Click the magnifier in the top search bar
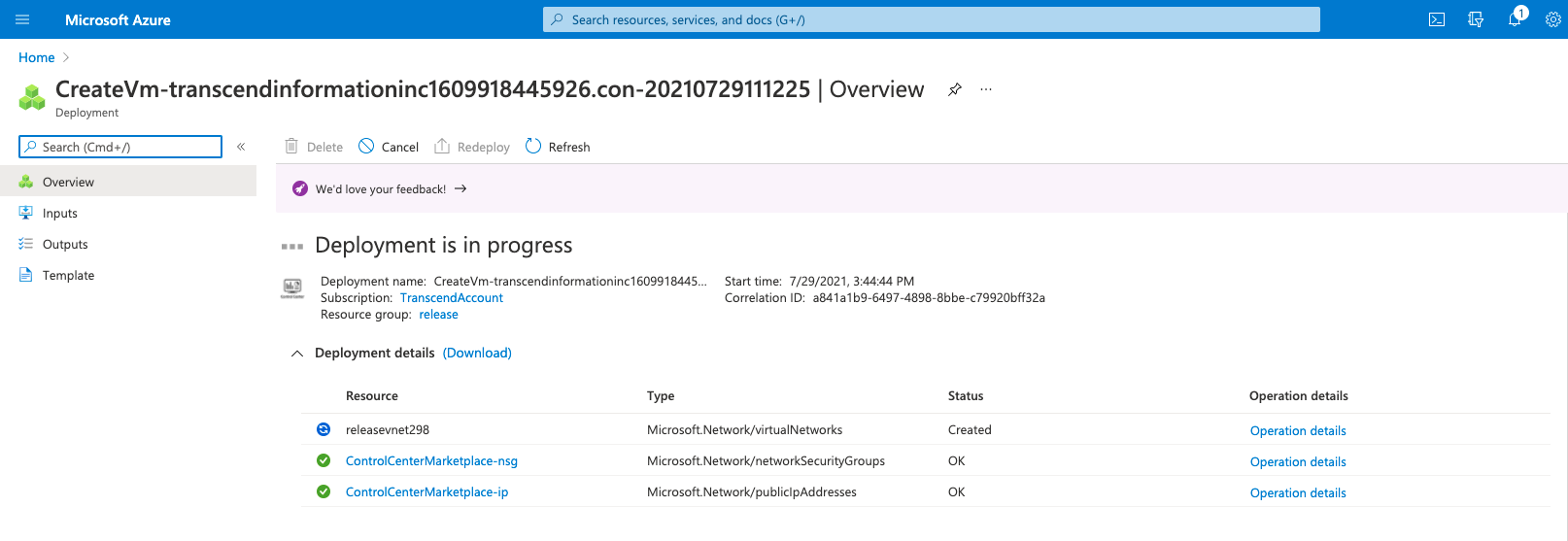1568x541 pixels. tap(557, 19)
